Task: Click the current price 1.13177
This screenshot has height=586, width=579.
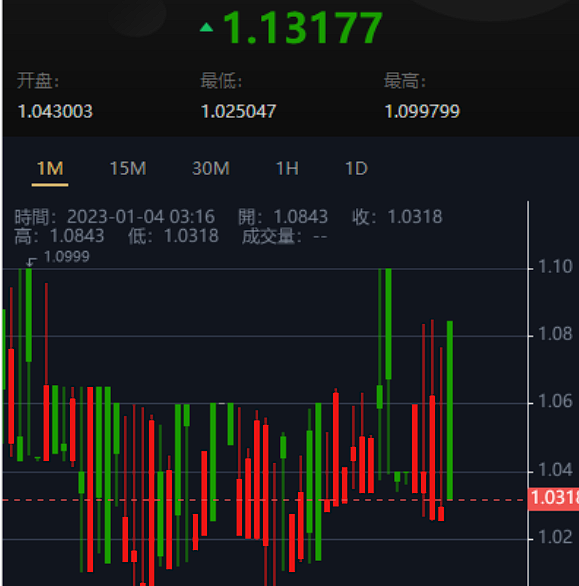Action: point(303,28)
